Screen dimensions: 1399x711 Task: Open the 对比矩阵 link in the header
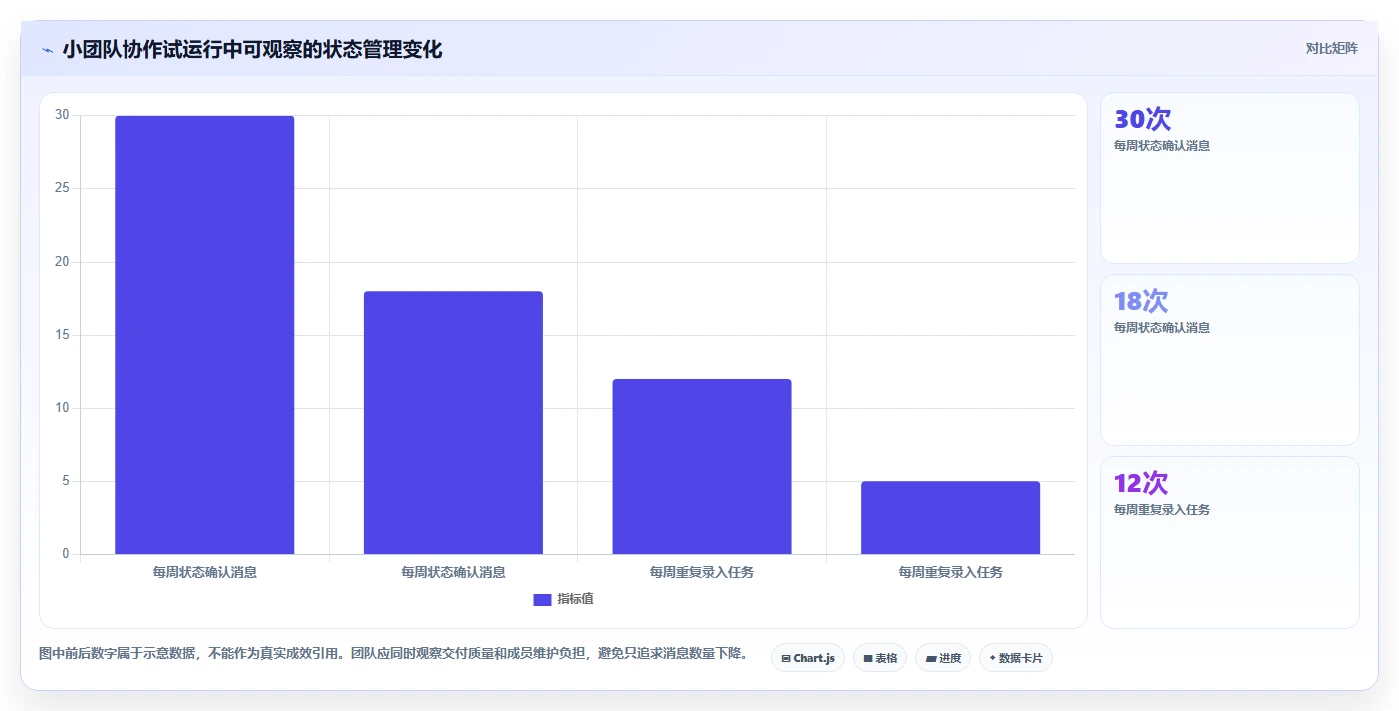click(x=1331, y=48)
